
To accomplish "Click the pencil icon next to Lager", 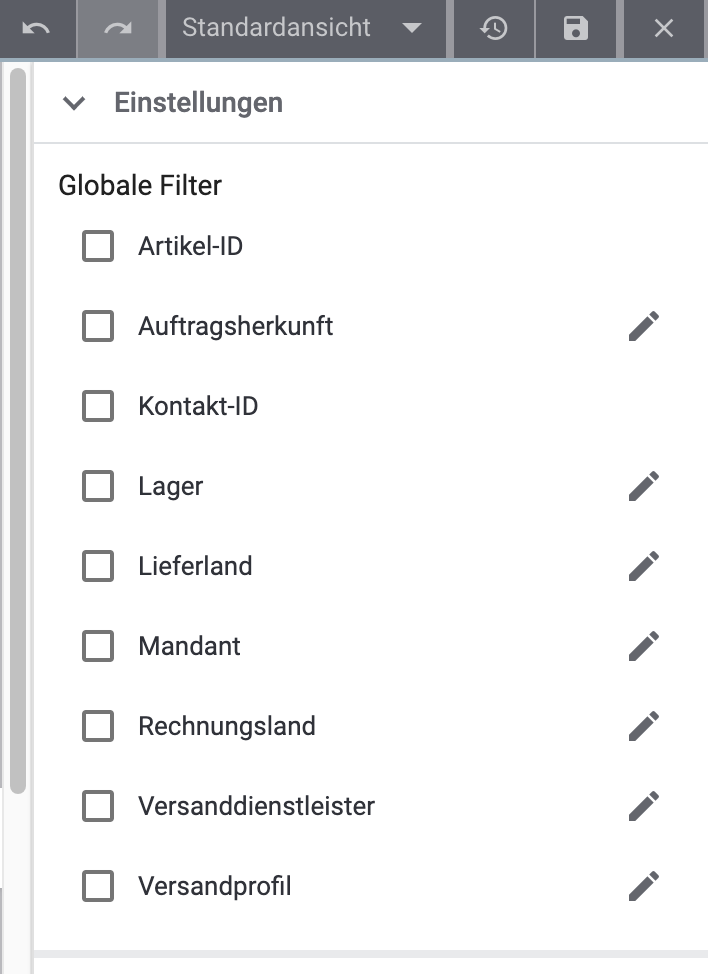I will tap(644, 486).
